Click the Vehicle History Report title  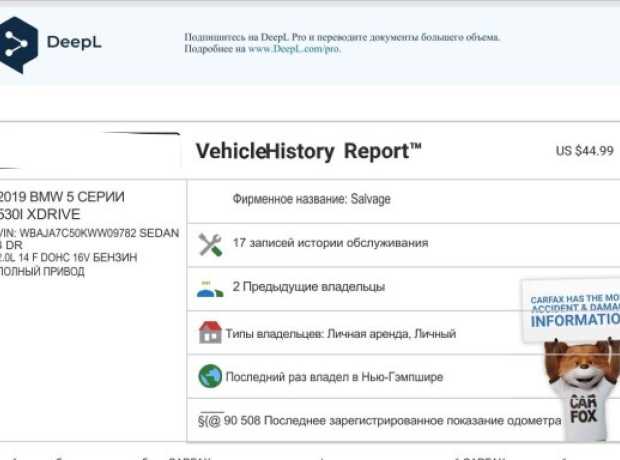pos(309,151)
